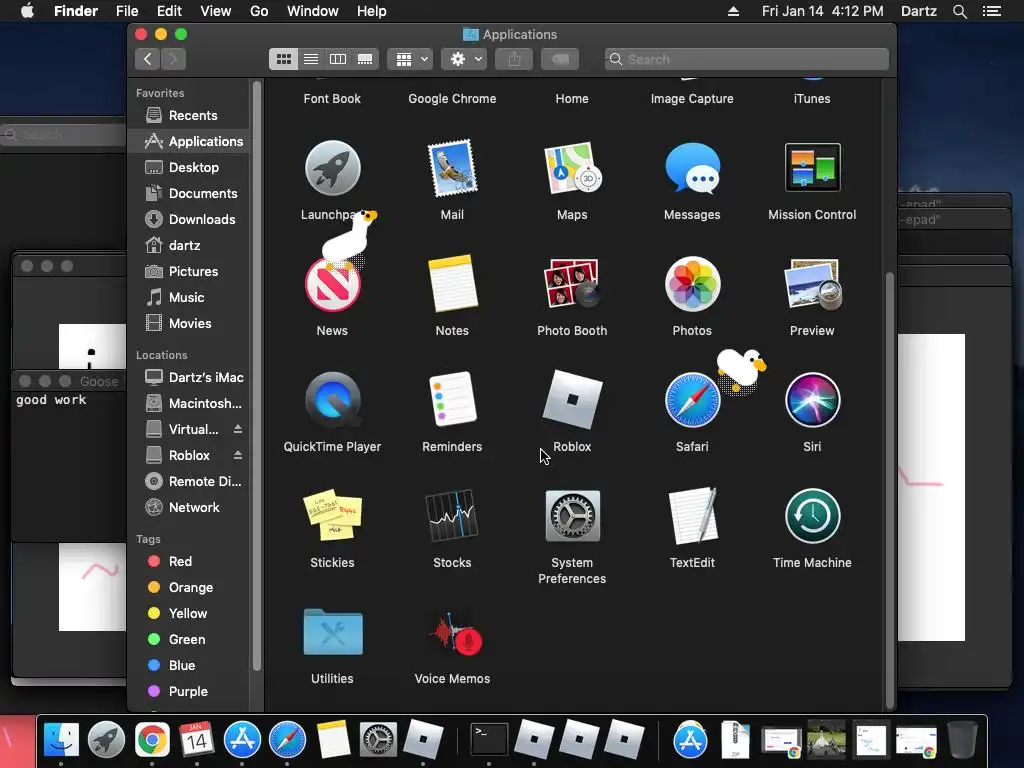Screen dimensions: 1024x768
Task: Select the Green tag
Action: tap(189, 640)
